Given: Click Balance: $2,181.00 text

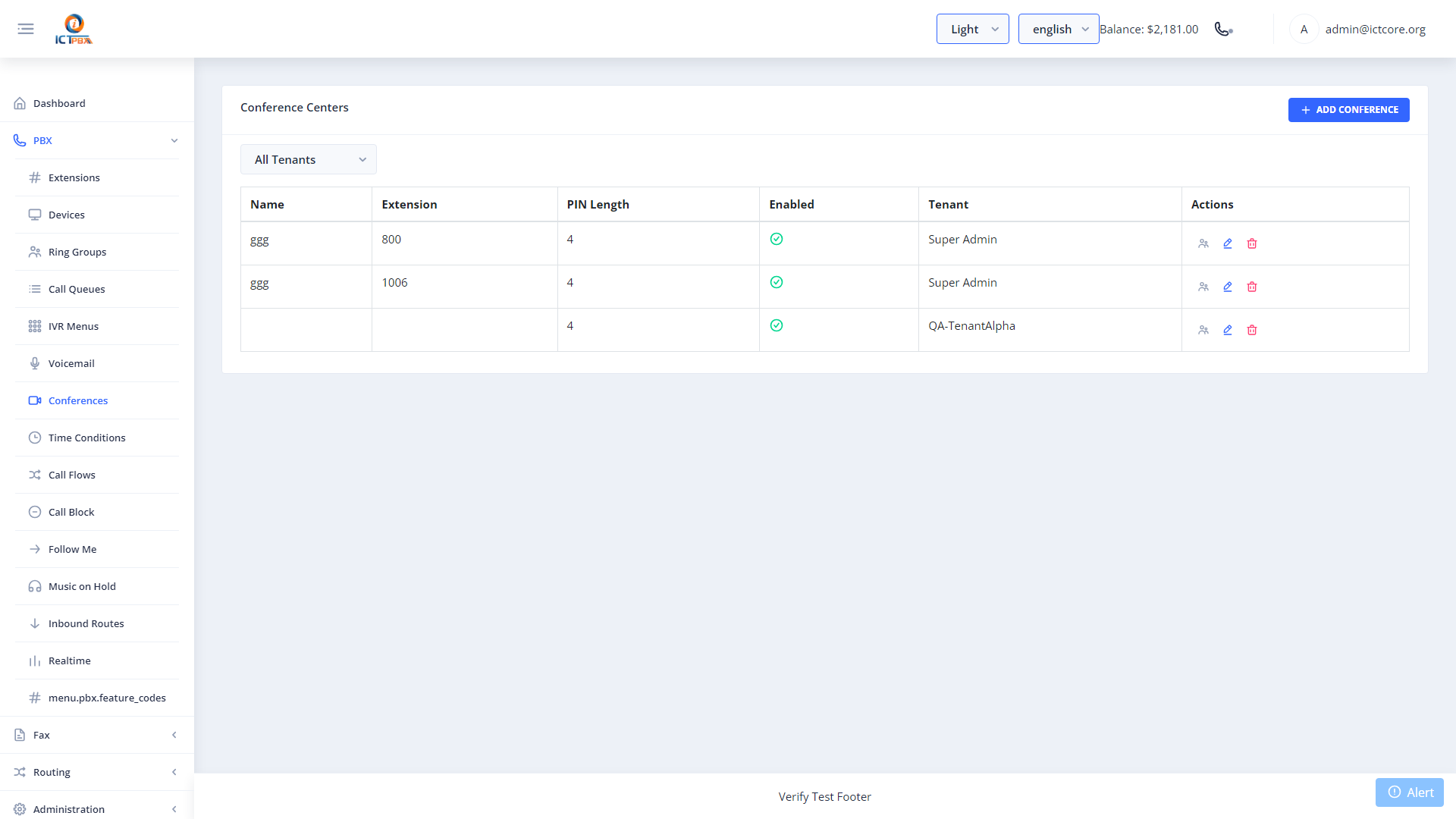Looking at the screenshot, I should click(1149, 29).
